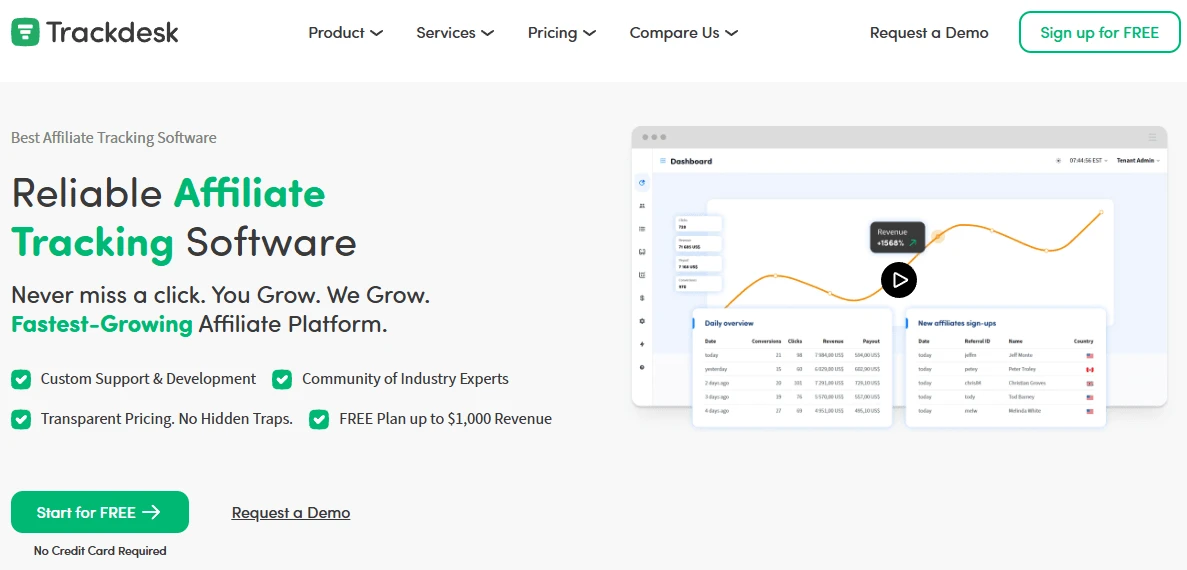Click the Daily overview heading

point(728,323)
